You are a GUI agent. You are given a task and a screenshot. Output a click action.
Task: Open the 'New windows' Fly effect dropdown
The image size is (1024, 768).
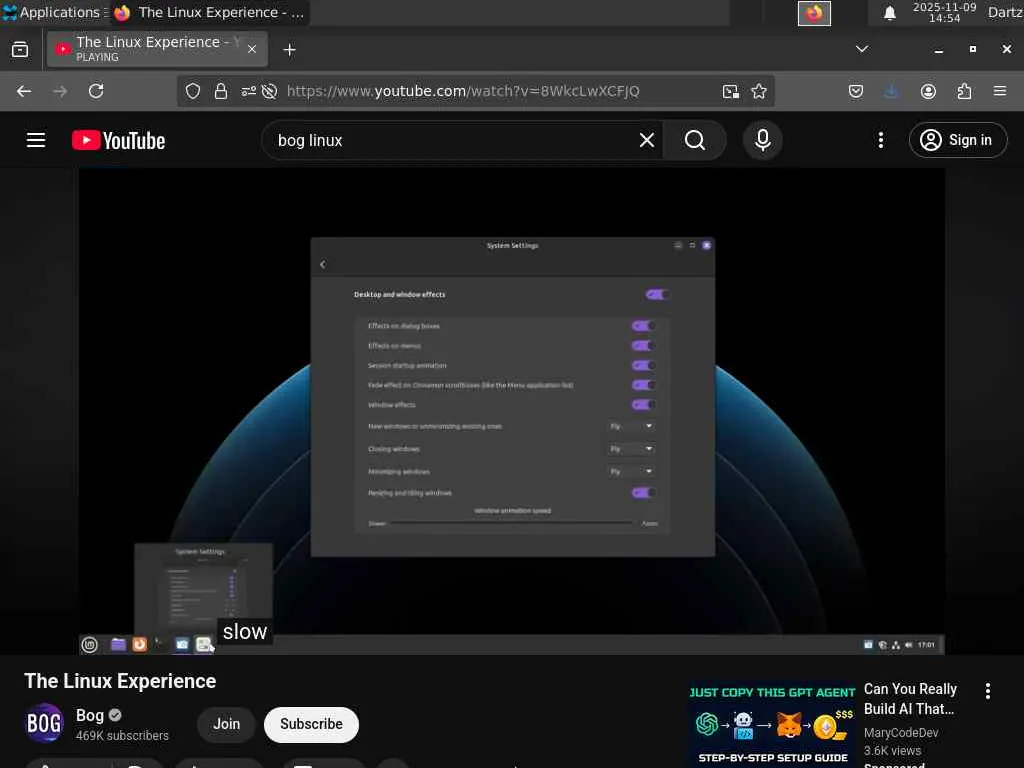(631, 426)
